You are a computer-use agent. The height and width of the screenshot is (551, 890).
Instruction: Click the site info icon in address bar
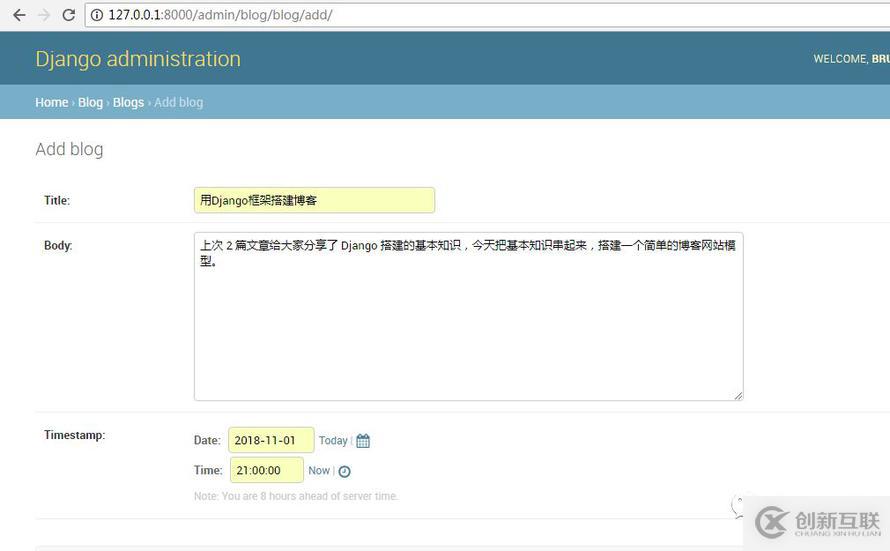97,15
